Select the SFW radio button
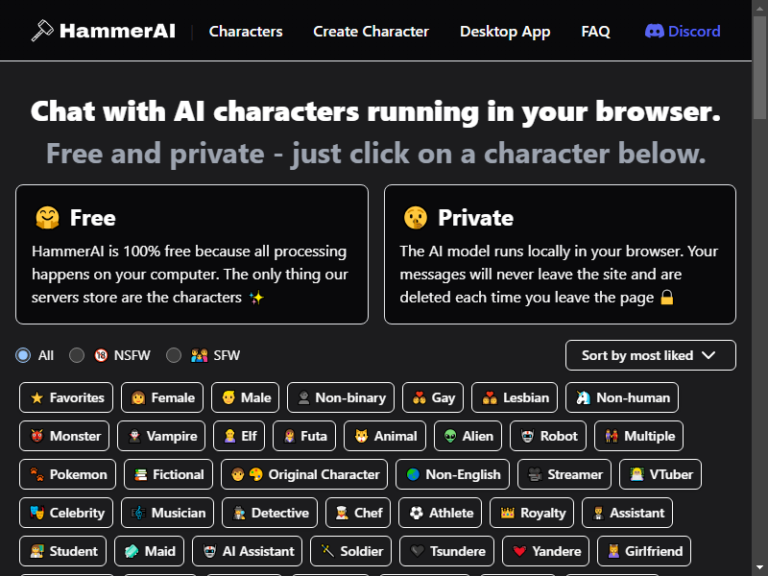Viewport: 768px width, 576px height. [x=173, y=355]
